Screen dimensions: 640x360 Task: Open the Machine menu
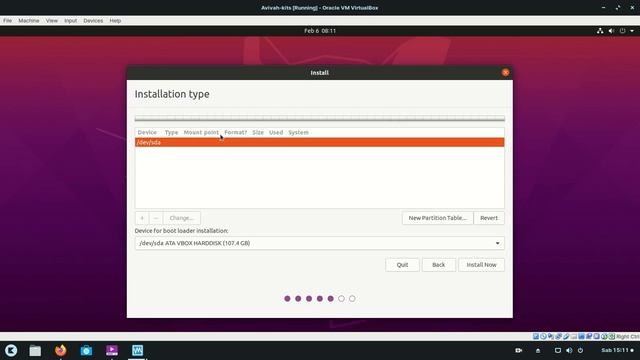point(29,20)
